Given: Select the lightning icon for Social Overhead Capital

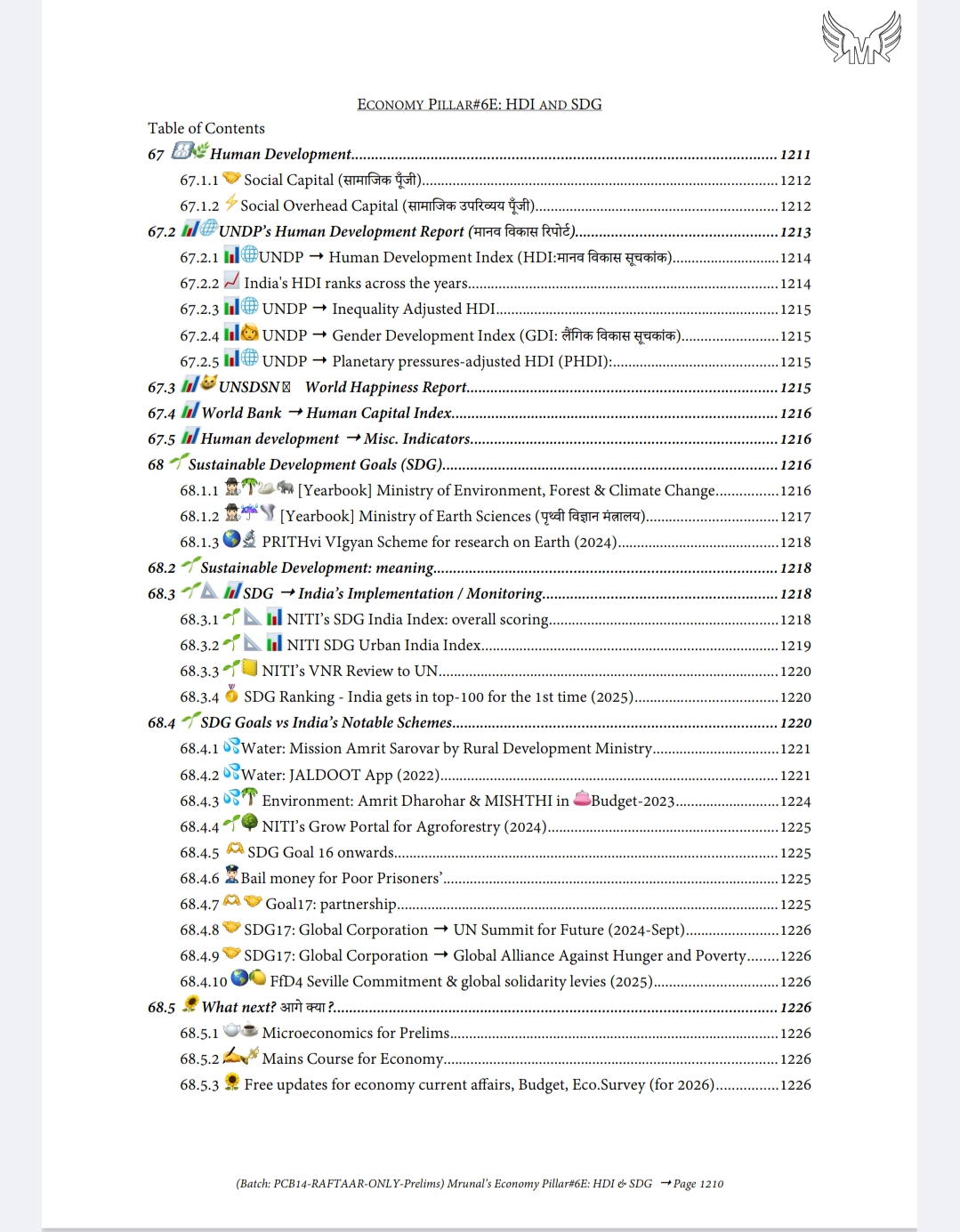Looking at the screenshot, I should 230,205.
